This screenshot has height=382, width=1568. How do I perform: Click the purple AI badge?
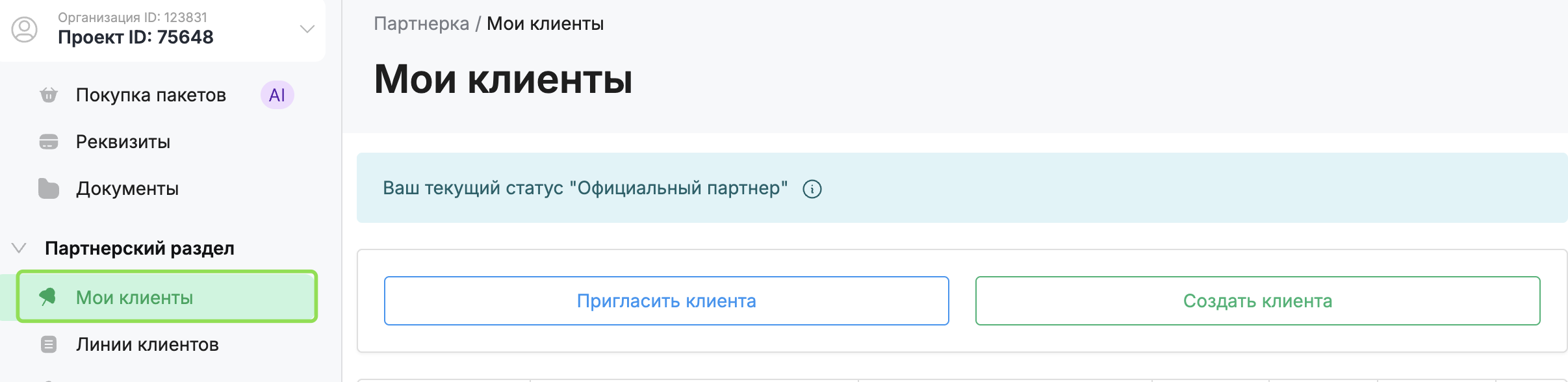pos(277,95)
